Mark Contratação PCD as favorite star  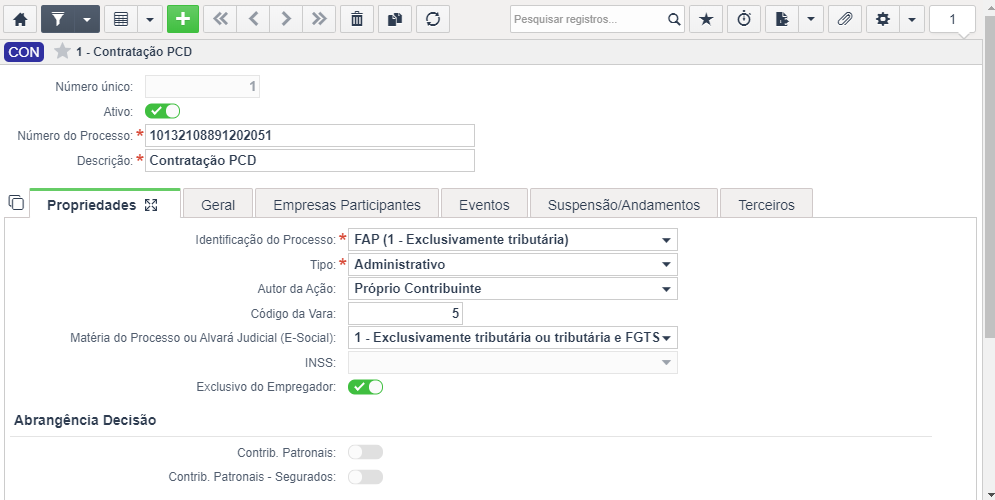tap(62, 51)
